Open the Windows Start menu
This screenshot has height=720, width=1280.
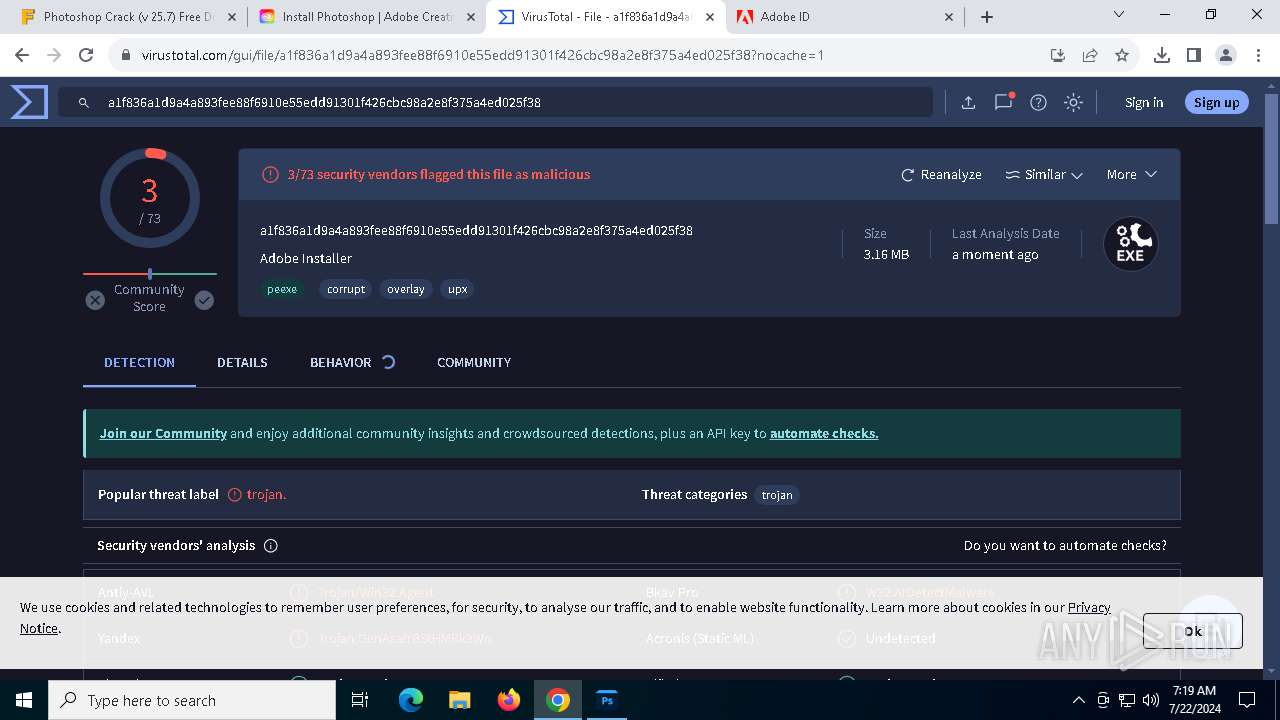24,700
